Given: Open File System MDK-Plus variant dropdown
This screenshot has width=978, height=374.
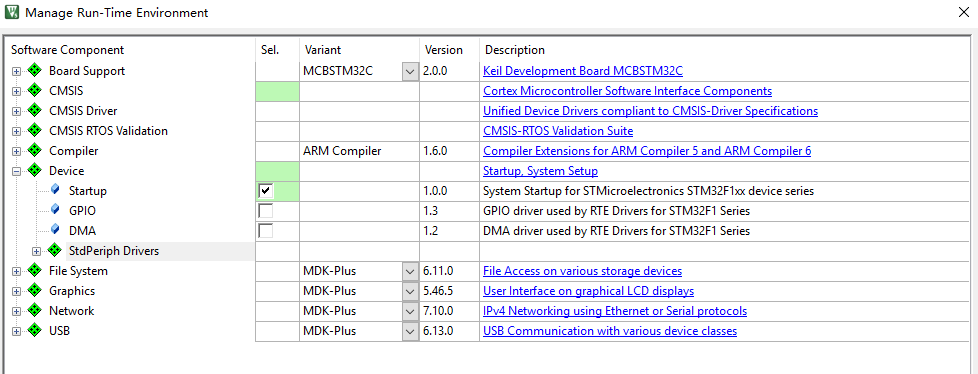Looking at the screenshot, I should tap(410, 271).
